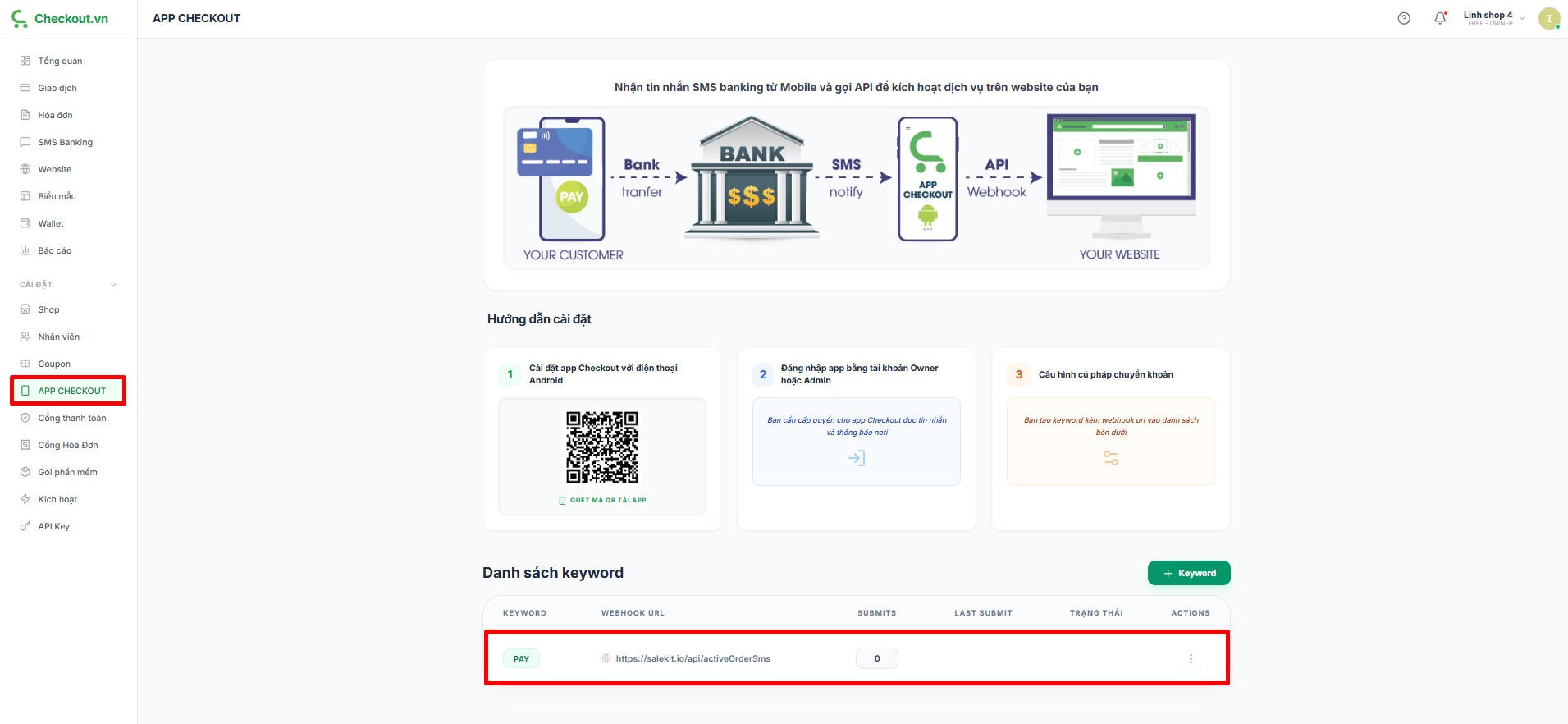Click the user avatar in top right

tap(1548, 18)
